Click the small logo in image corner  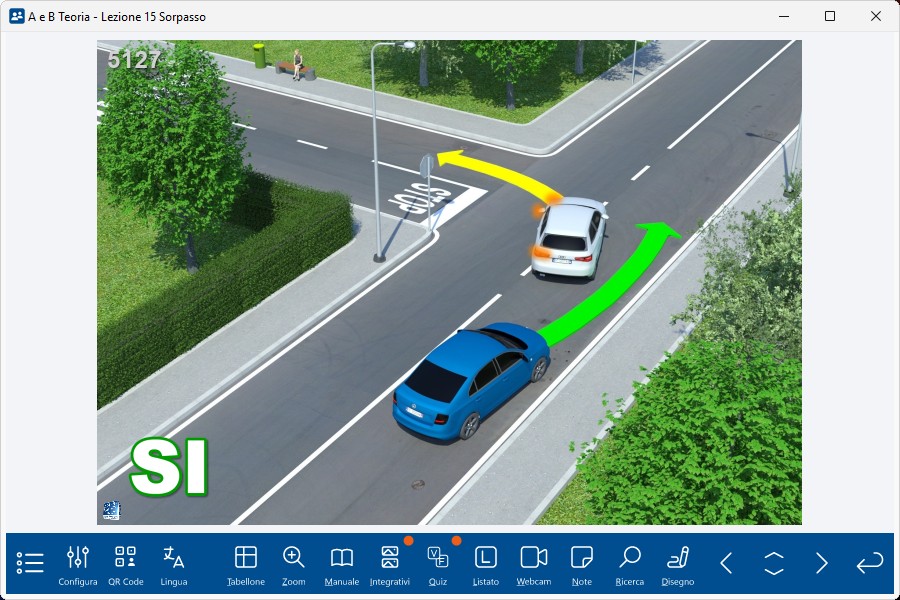pyautogui.click(x=111, y=510)
